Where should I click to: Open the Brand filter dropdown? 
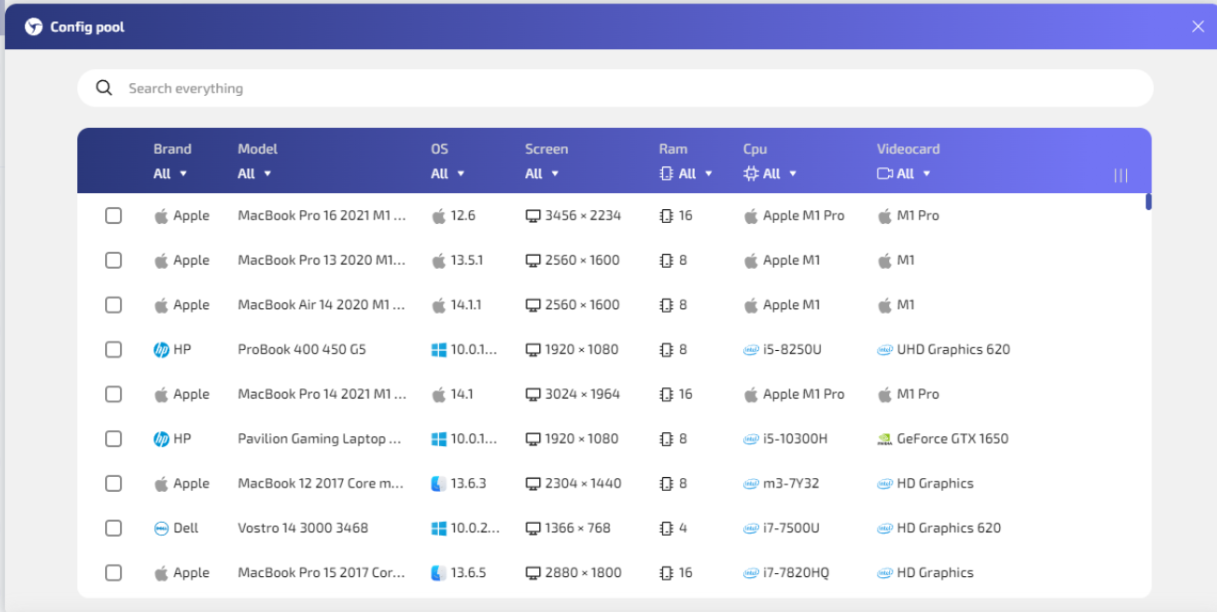[x=171, y=174]
